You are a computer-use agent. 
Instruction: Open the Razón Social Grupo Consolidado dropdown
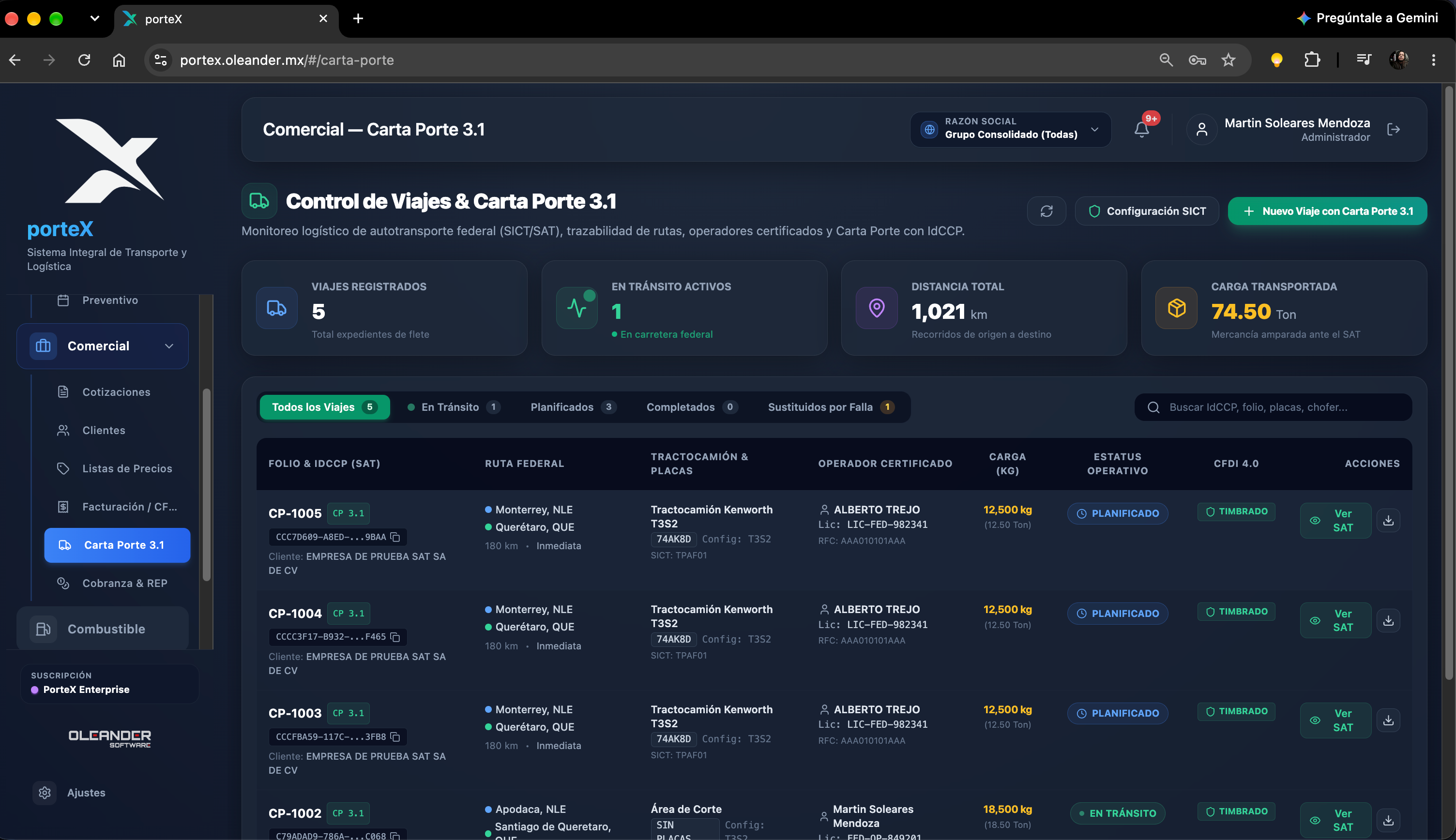(1011, 129)
